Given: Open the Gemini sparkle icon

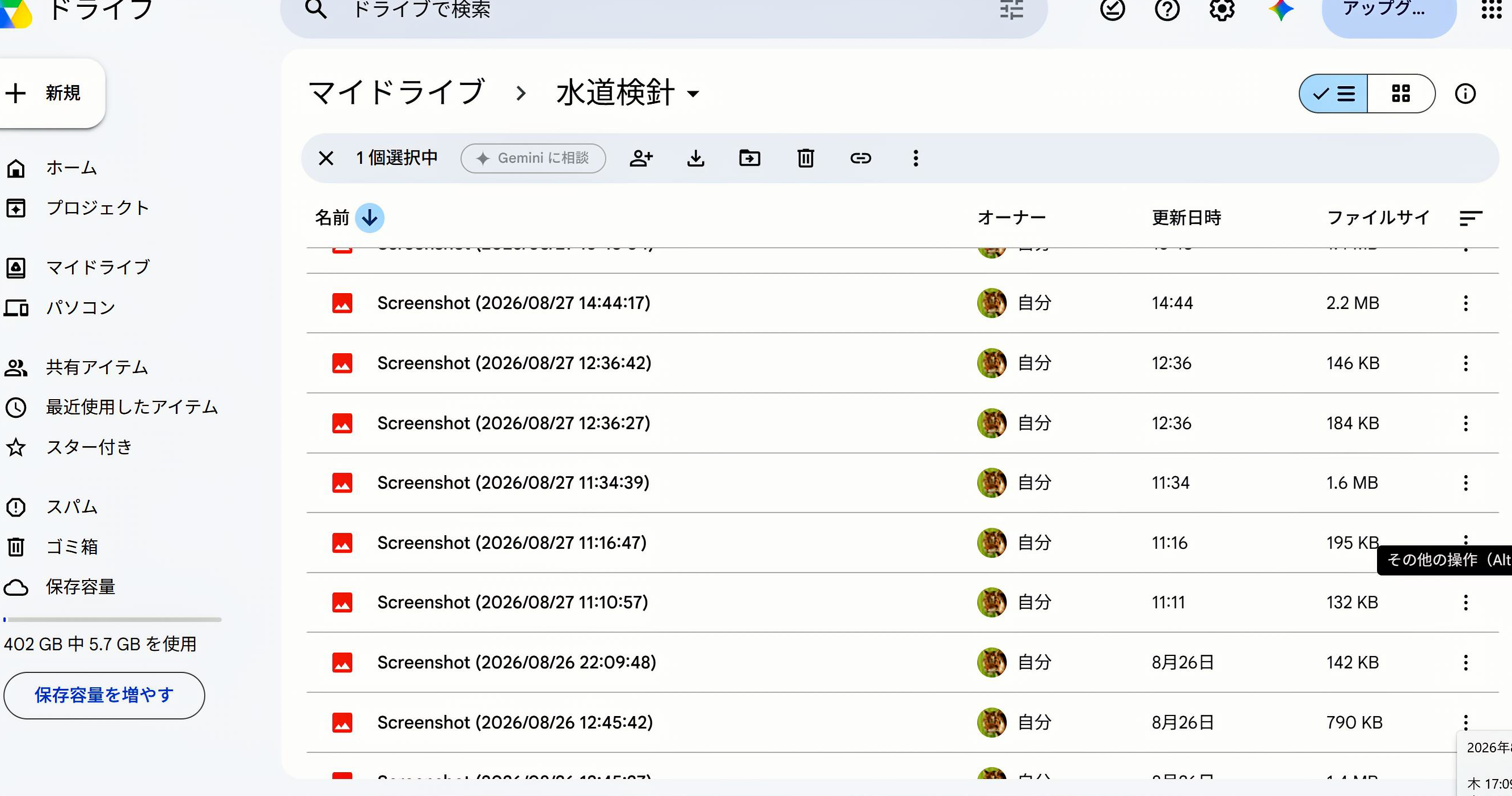Looking at the screenshot, I should click(1281, 10).
